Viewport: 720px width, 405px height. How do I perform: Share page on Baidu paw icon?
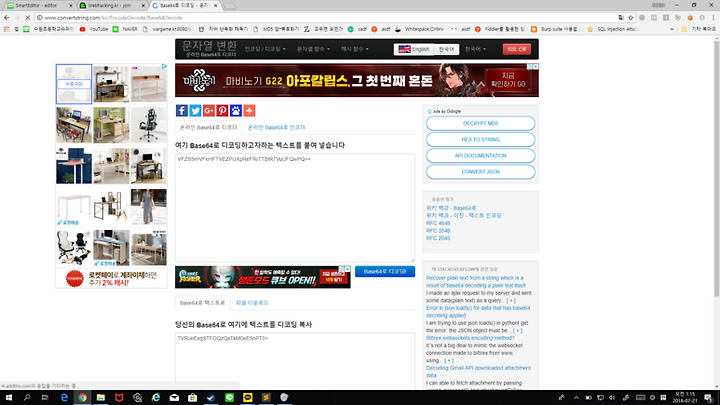click(236, 110)
